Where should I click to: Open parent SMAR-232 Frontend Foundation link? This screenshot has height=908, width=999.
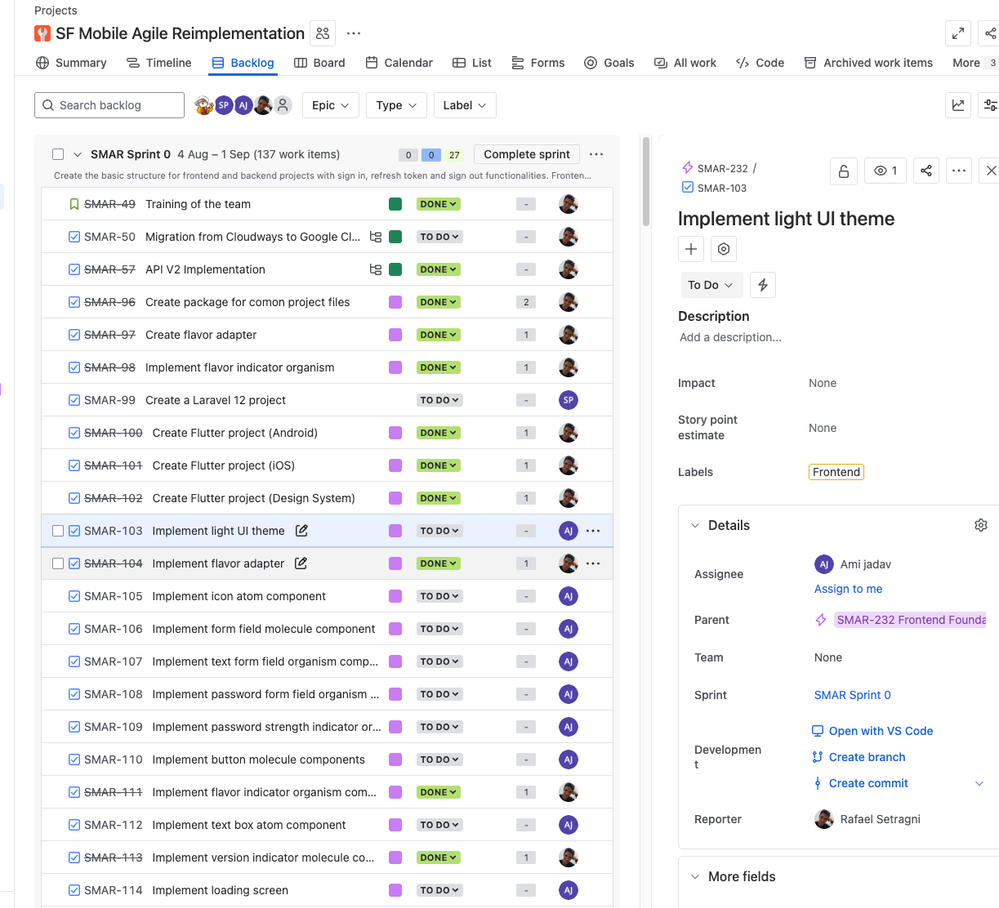[910, 620]
